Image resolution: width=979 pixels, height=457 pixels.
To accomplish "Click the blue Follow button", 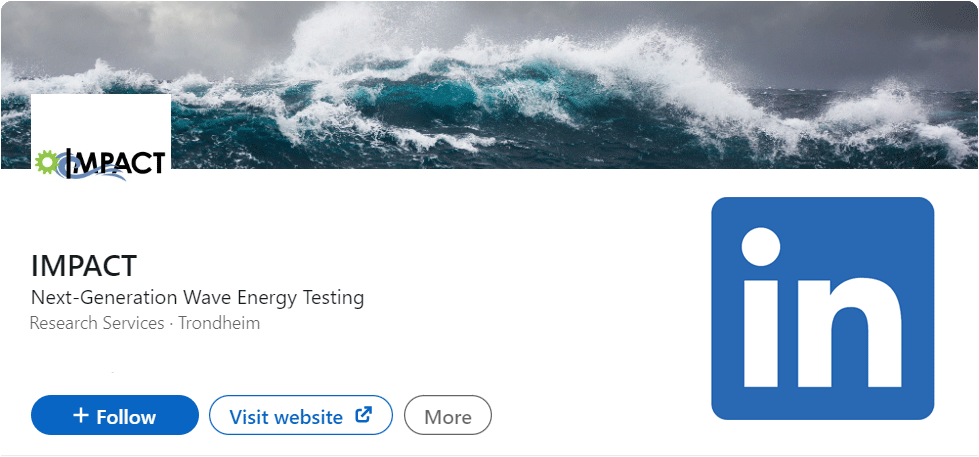I will click(x=115, y=415).
